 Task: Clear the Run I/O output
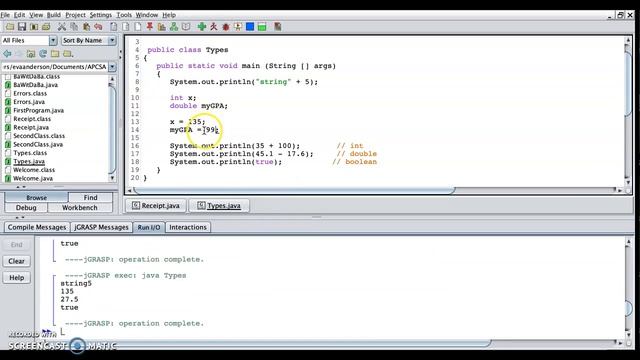coord(16,261)
